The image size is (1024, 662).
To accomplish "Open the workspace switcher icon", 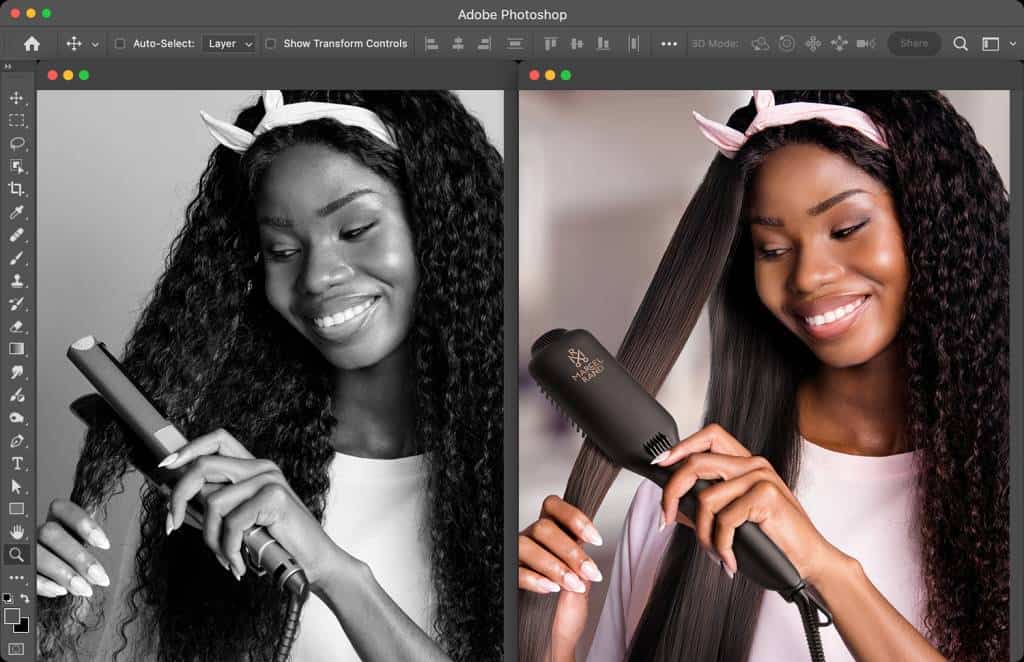I will [991, 44].
